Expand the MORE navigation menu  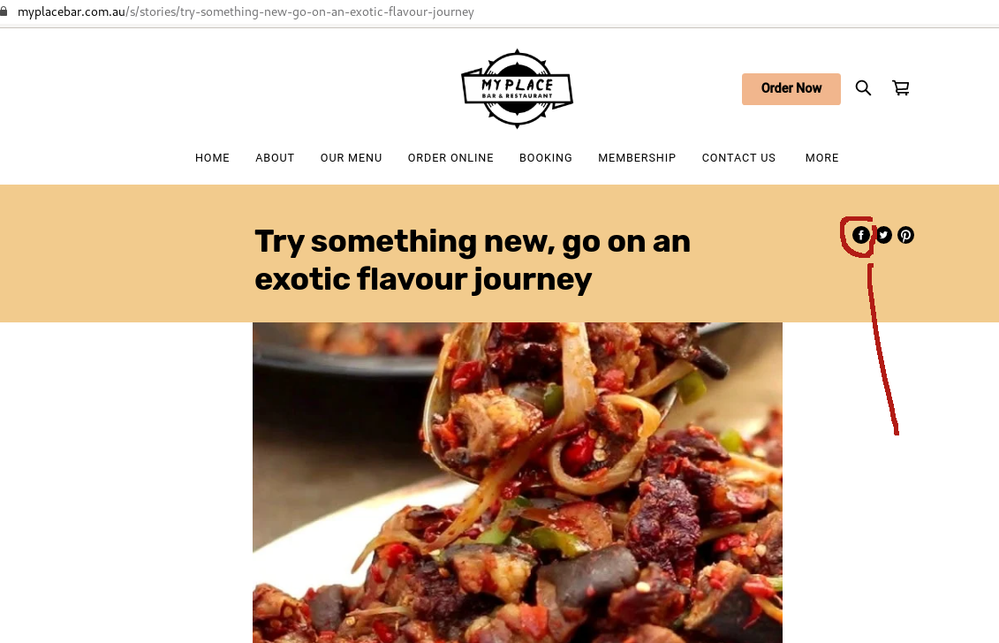tap(822, 157)
